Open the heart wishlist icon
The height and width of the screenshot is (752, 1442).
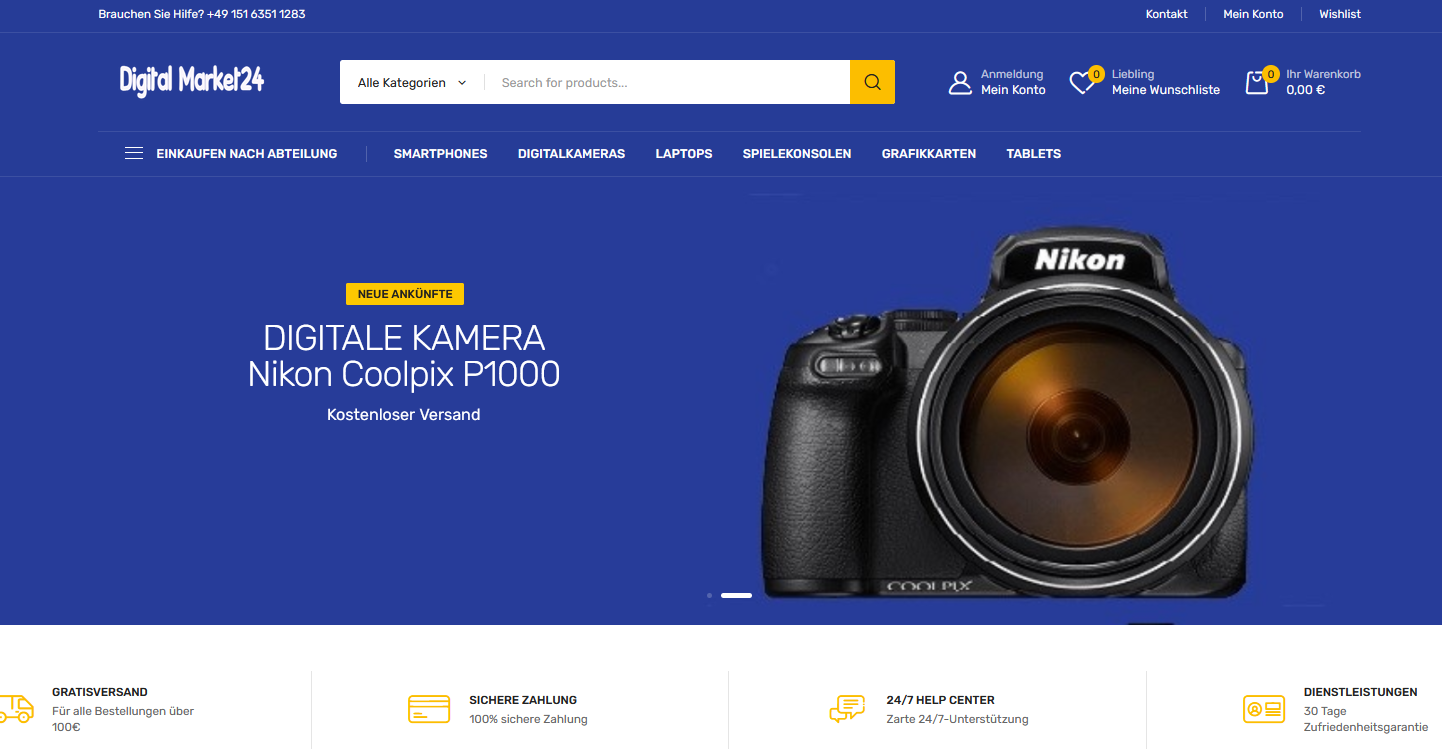click(x=1082, y=83)
